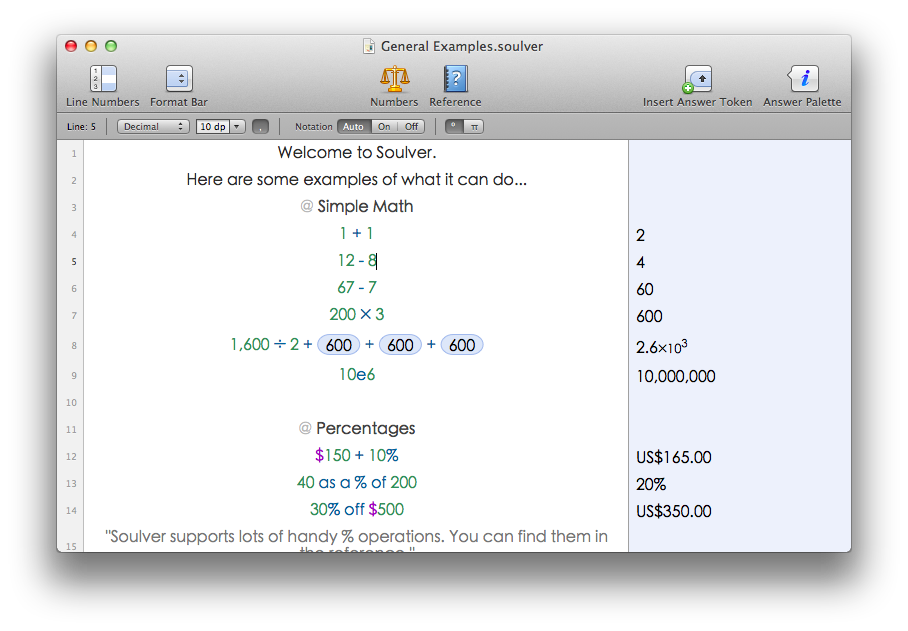Click the answer "4" for line 5
This screenshot has width=908, height=631.
pos(640,262)
